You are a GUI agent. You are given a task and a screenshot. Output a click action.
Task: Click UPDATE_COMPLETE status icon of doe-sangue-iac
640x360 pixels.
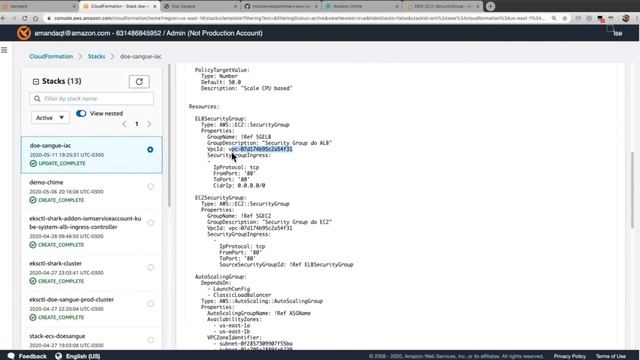33,163
